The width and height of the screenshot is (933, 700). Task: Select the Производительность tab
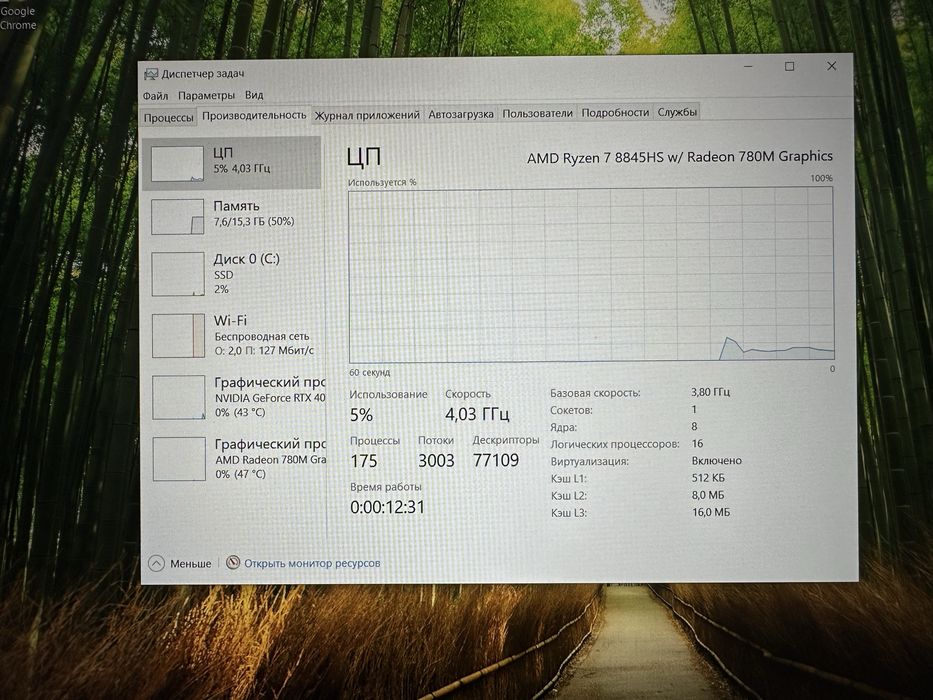pos(254,115)
